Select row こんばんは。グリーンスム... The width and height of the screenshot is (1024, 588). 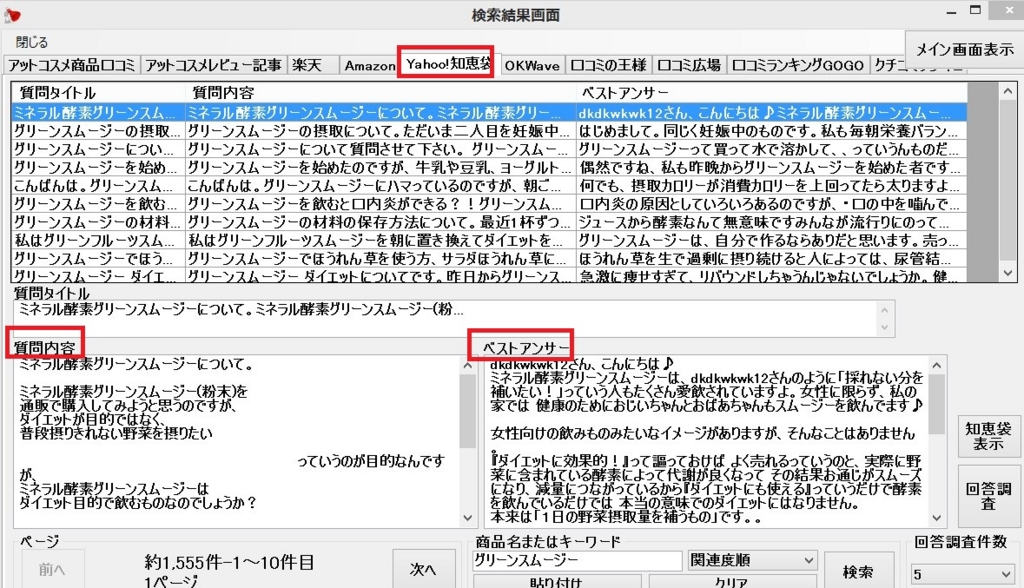[489, 186]
